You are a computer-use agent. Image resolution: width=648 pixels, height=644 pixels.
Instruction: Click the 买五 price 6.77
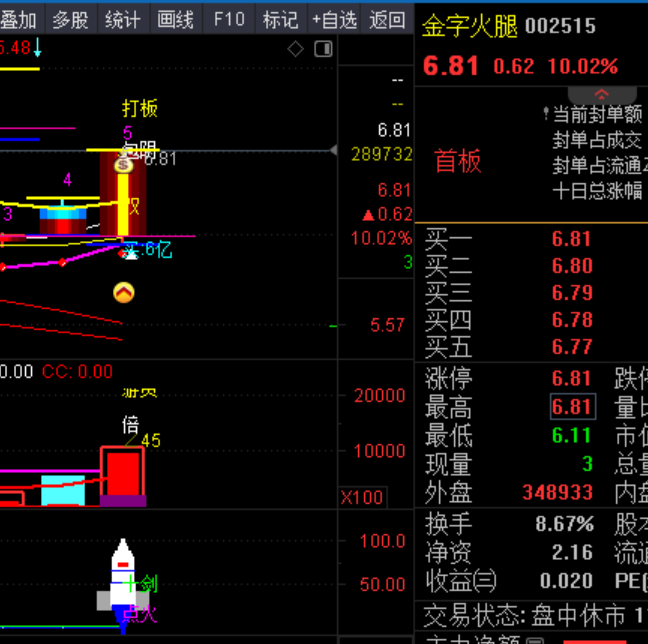pyautogui.click(x=572, y=346)
